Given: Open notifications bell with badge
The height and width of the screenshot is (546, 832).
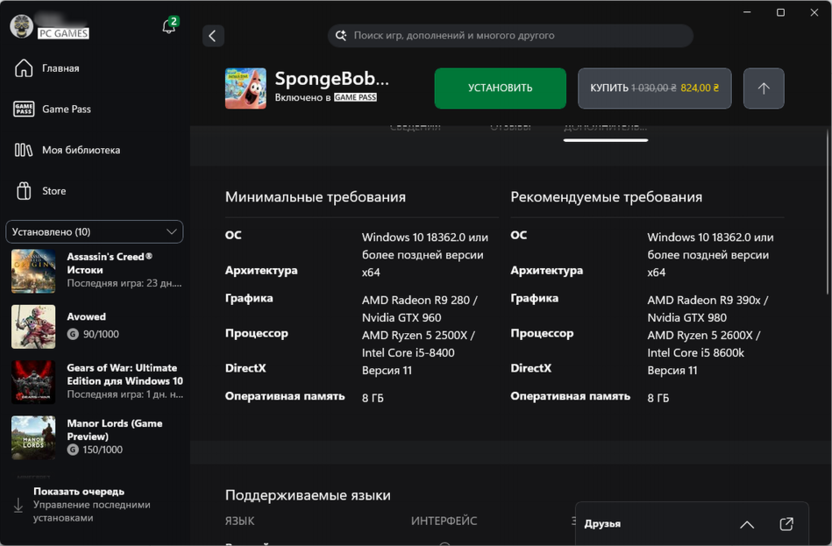Looking at the screenshot, I should pyautogui.click(x=169, y=26).
